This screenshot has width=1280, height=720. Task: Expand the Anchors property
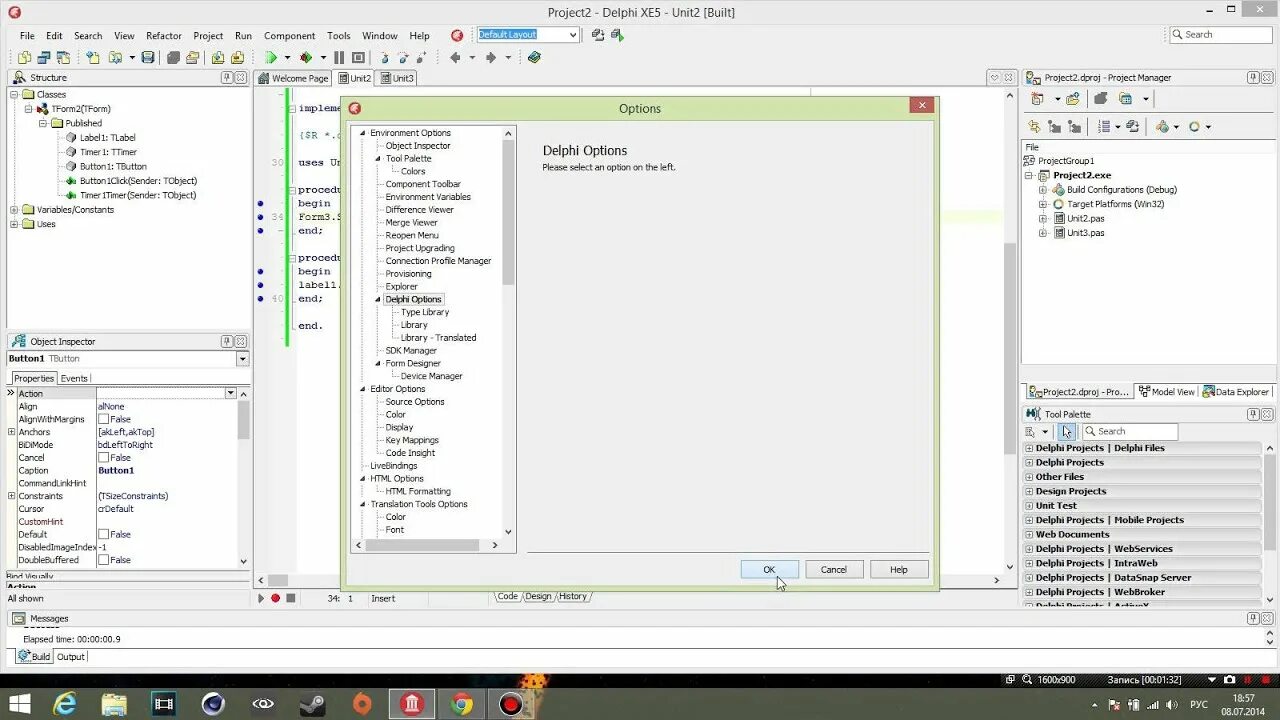click(x=12, y=432)
